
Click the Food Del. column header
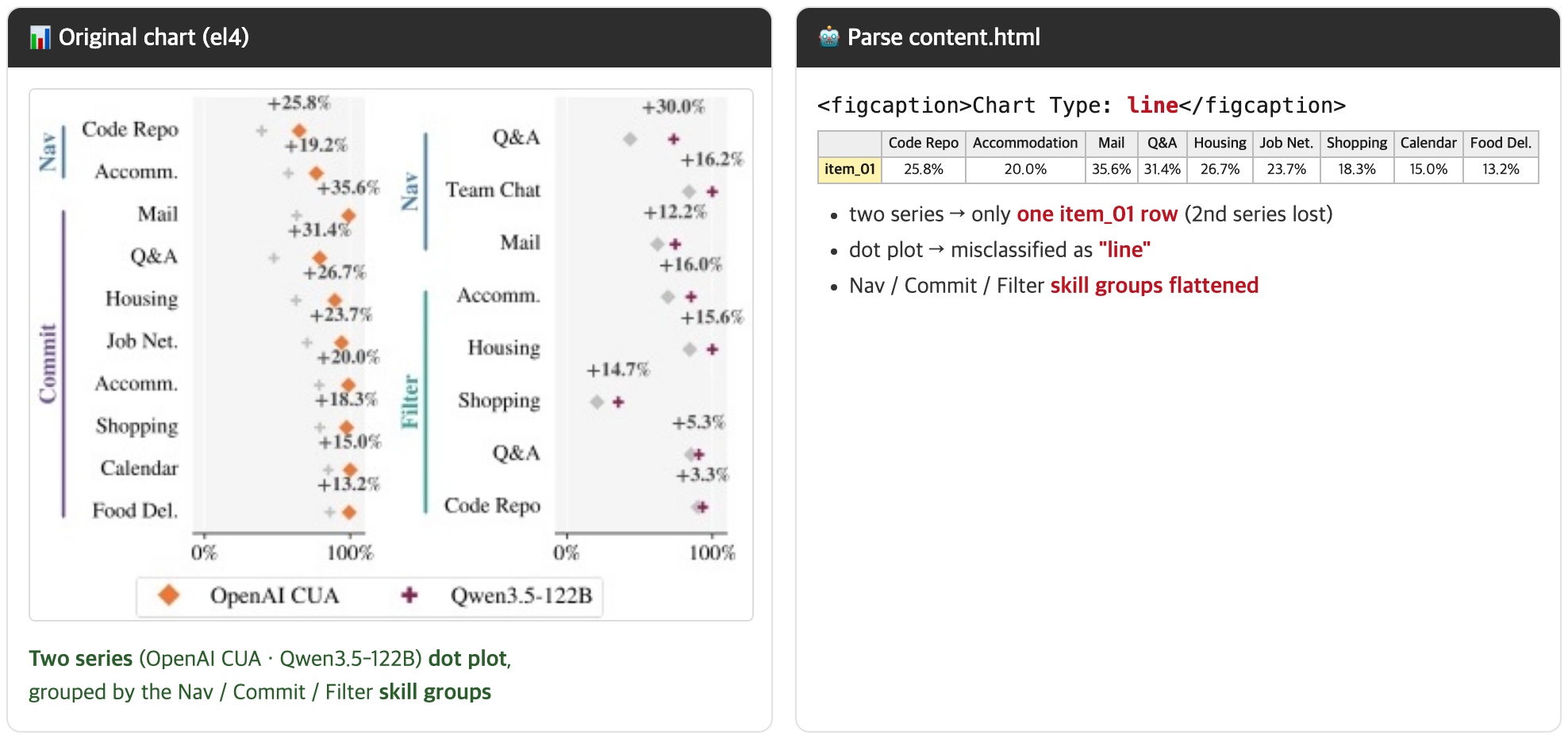(1501, 143)
